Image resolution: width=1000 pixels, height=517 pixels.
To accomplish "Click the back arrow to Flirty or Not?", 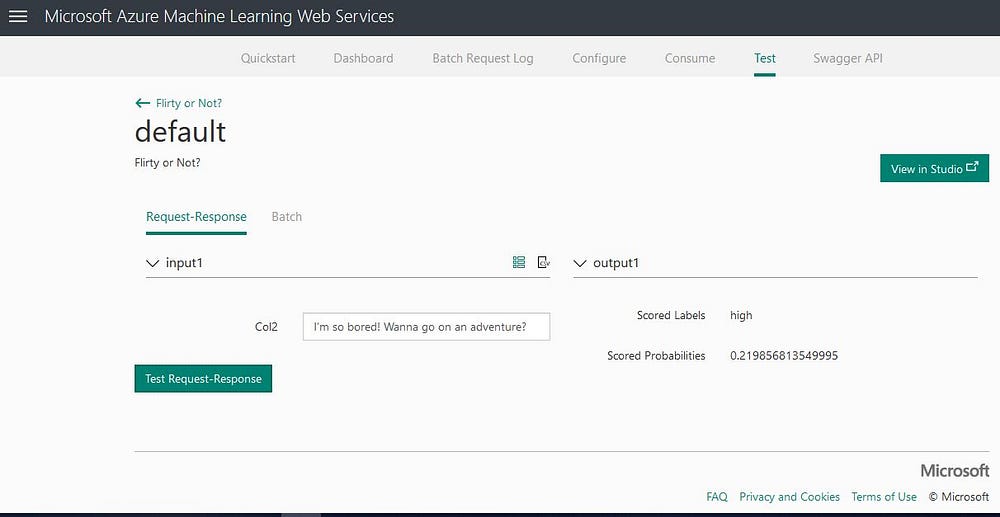I will [142, 103].
